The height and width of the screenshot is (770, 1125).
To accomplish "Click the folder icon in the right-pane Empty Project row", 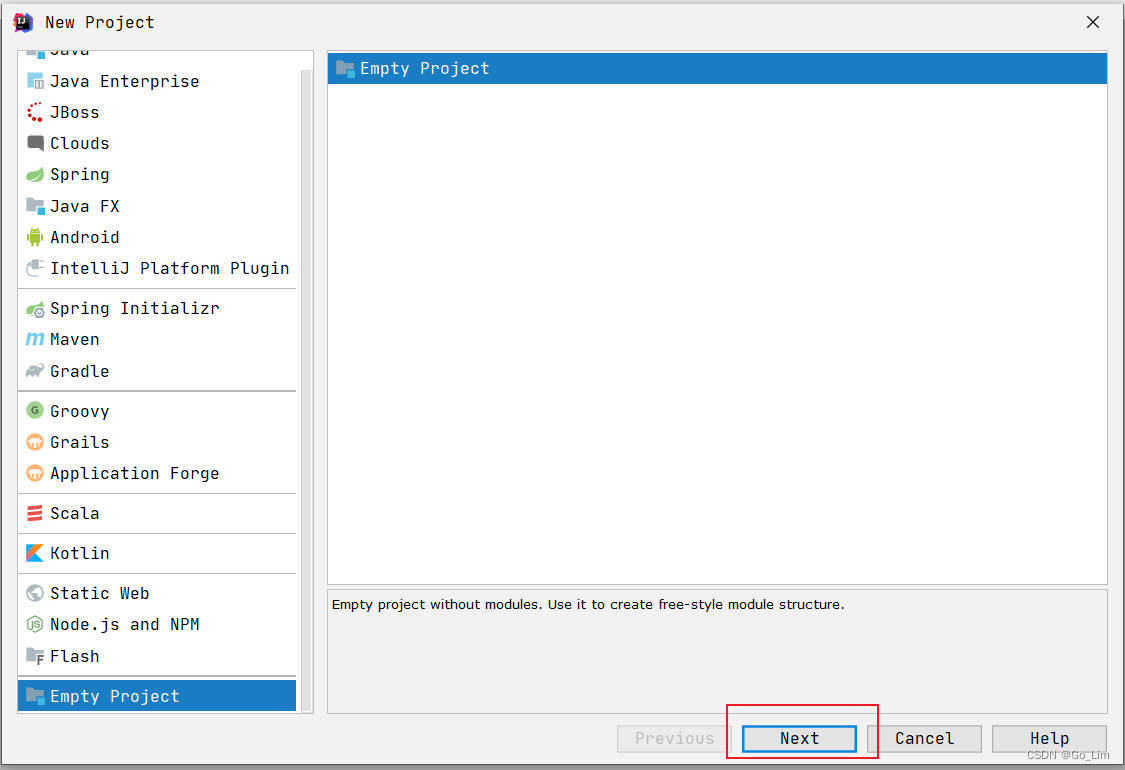I will coord(345,68).
